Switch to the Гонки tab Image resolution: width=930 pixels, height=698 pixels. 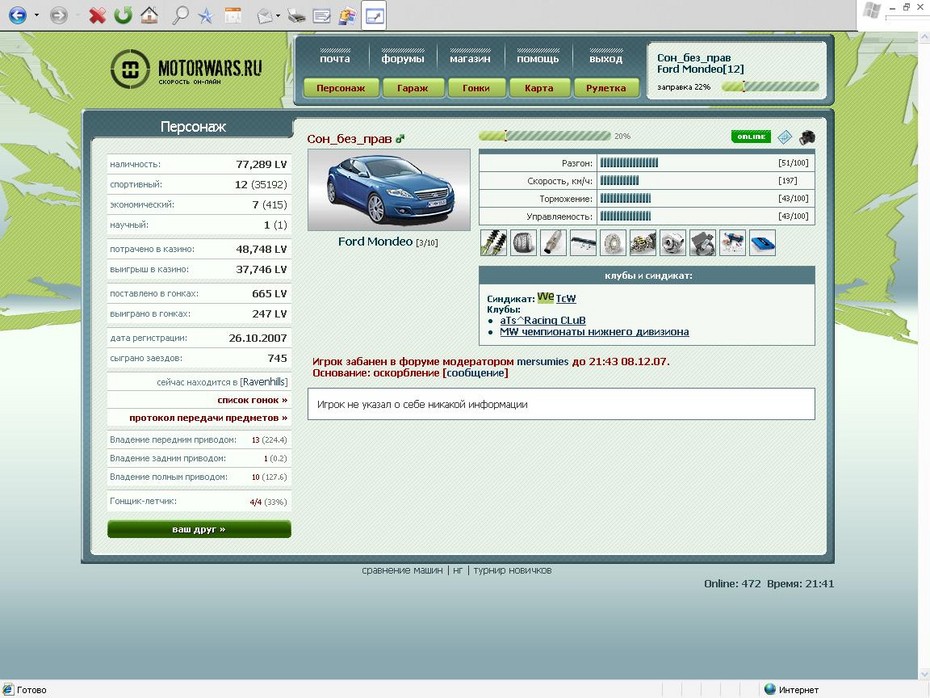tap(476, 88)
